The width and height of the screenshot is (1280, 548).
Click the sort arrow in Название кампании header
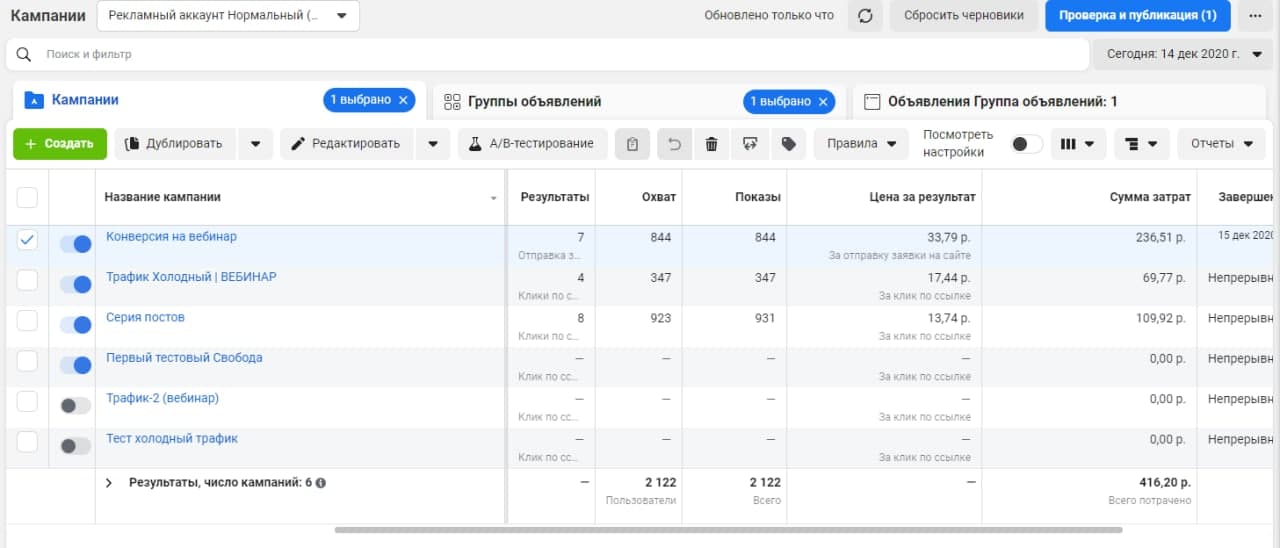pos(493,198)
